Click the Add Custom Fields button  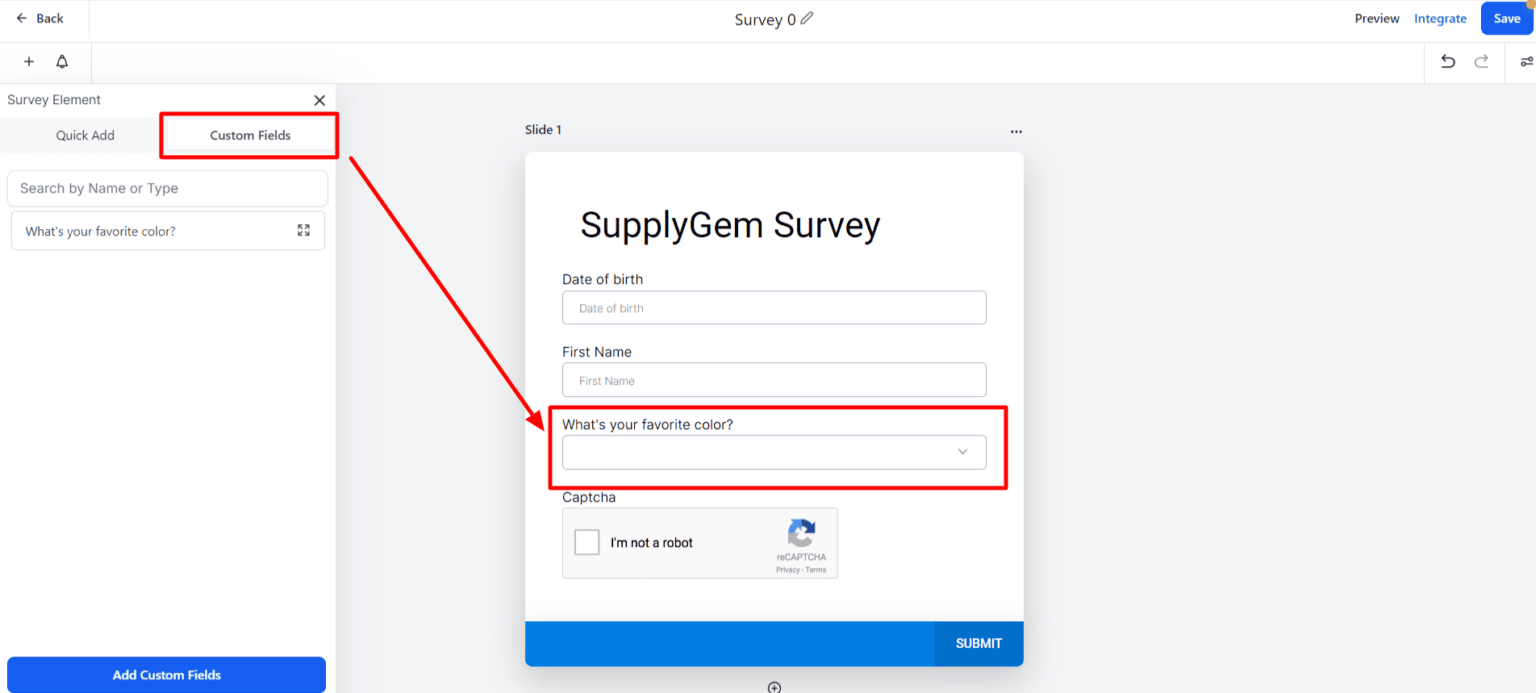coord(166,674)
